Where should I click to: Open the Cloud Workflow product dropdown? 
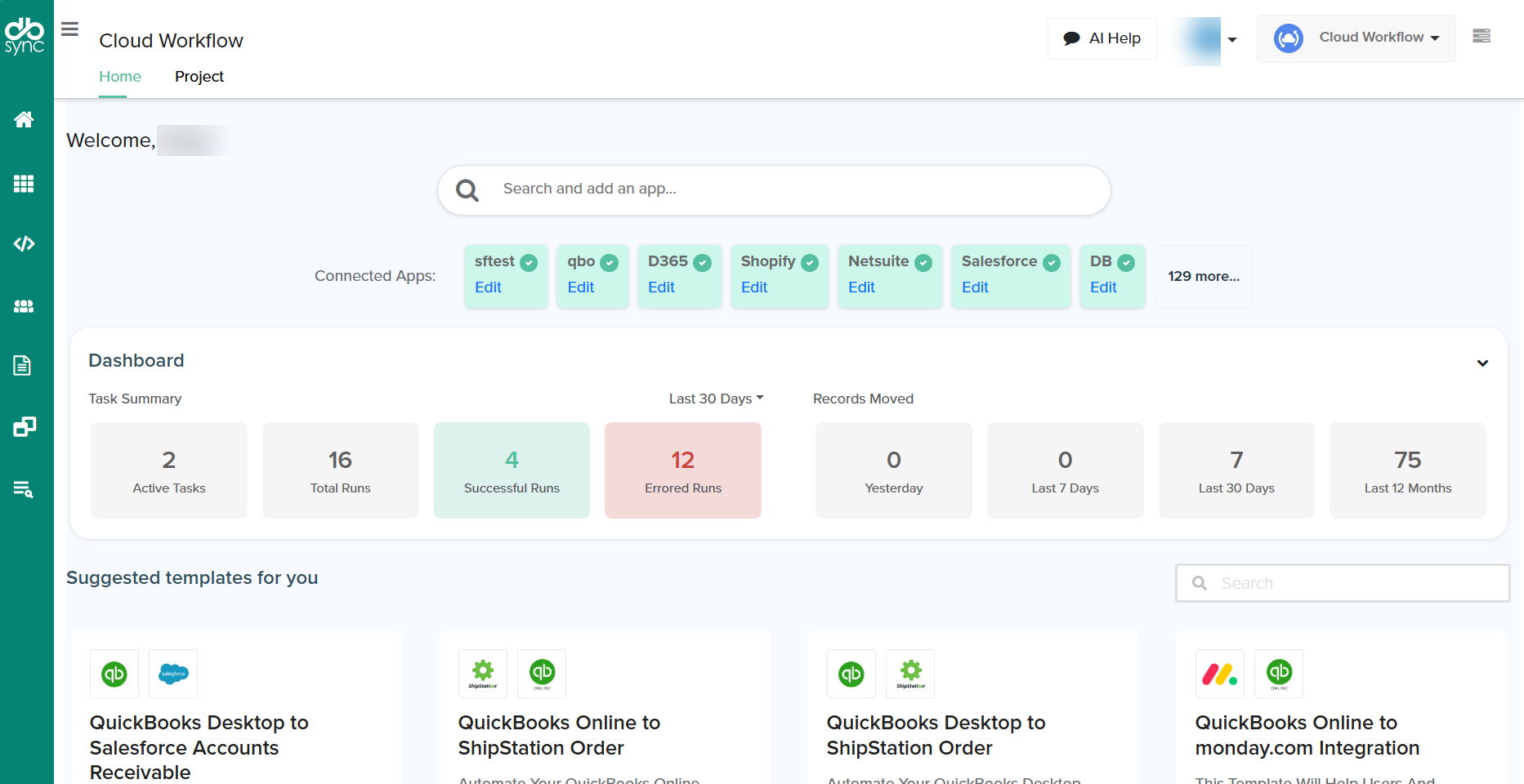pyautogui.click(x=1356, y=38)
